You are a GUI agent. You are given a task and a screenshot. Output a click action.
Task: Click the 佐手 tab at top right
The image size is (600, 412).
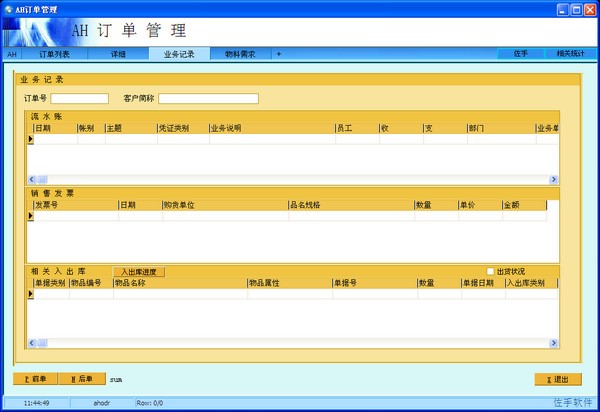pos(520,54)
